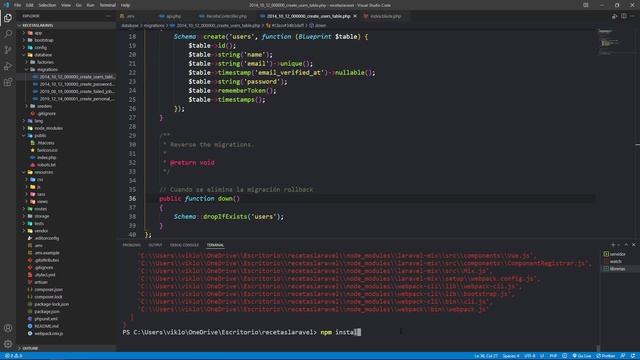The height and width of the screenshot is (360, 640).
Task: Open the create_failed_jobs migration file
Action: coord(77,91)
